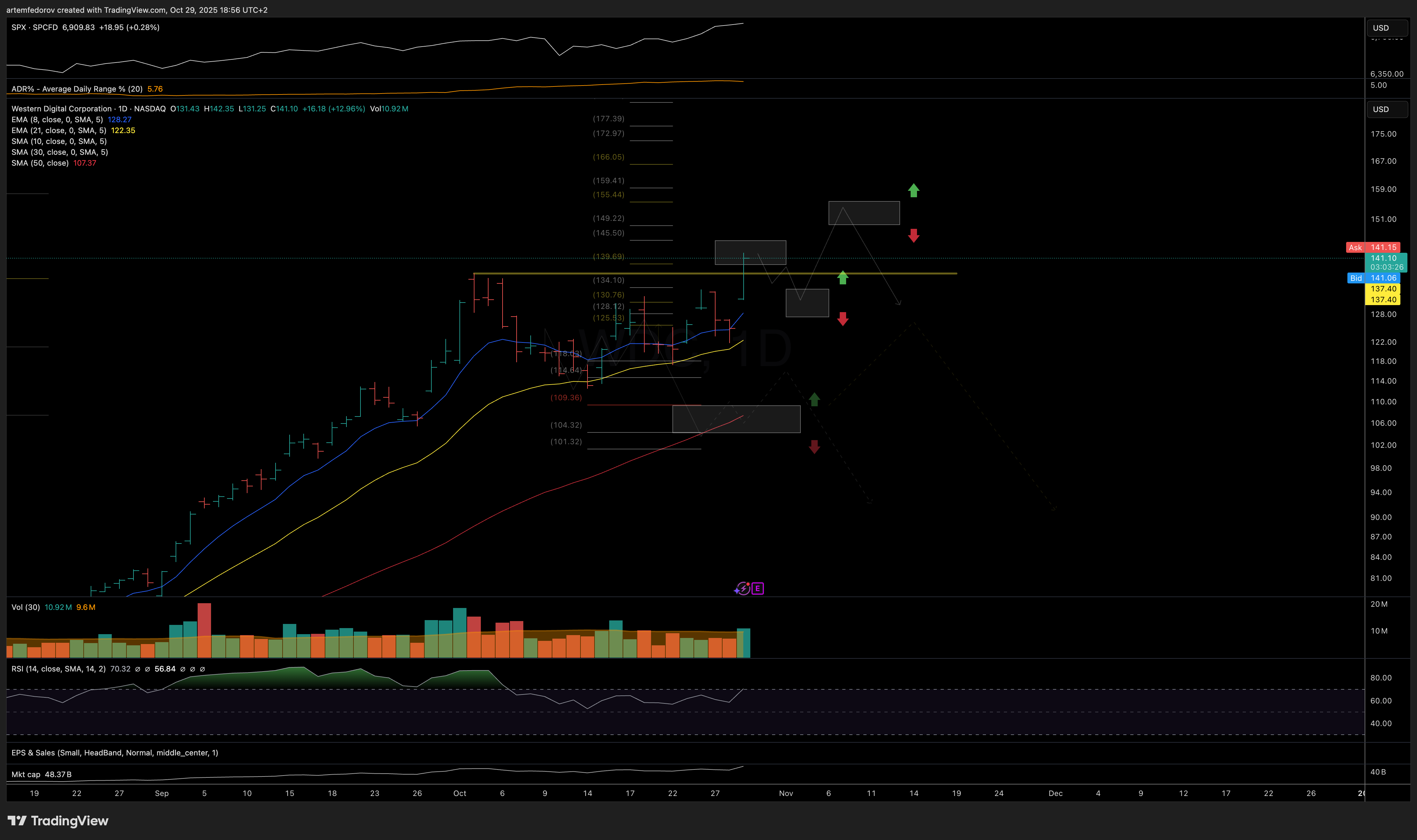Click 40B on the market cap scale
This screenshot has width=1417, height=840.
(x=1378, y=772)
